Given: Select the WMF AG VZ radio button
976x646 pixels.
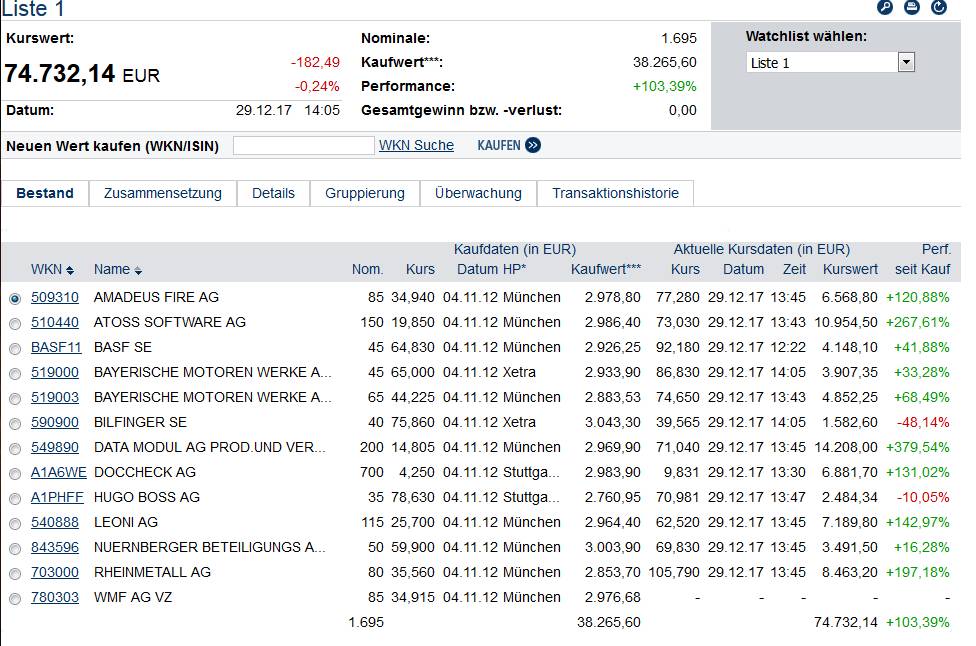Looking at the screenshot, I should coord(15,598).
